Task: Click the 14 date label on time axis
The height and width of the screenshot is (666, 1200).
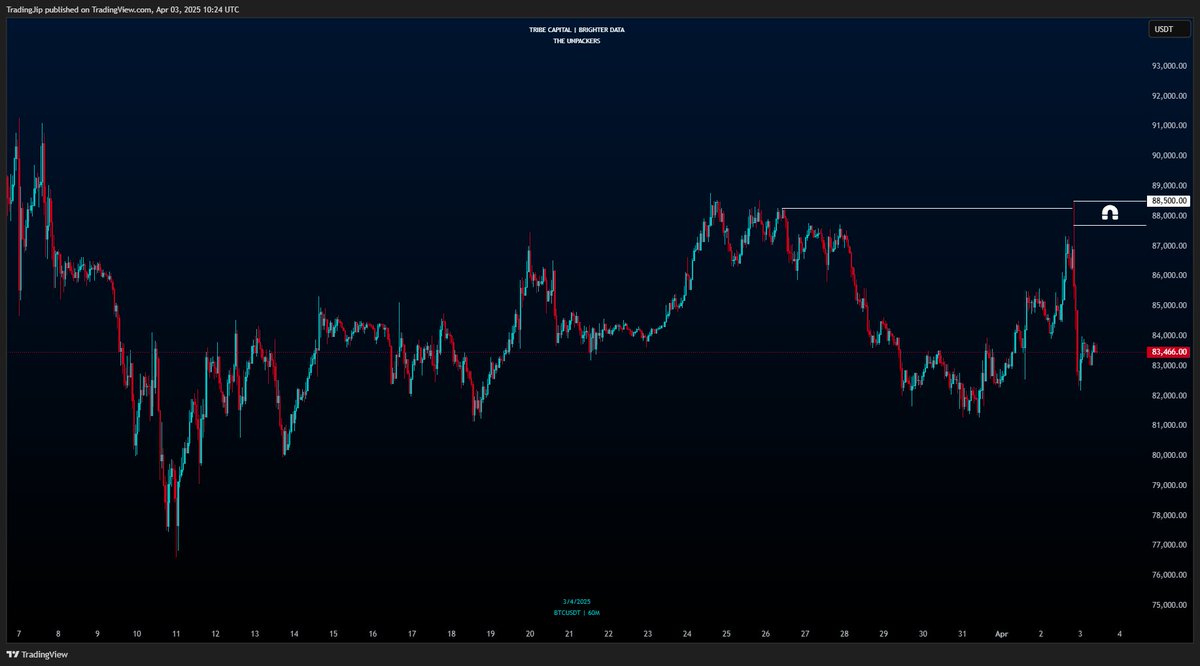Action: (x=293, y=634)
